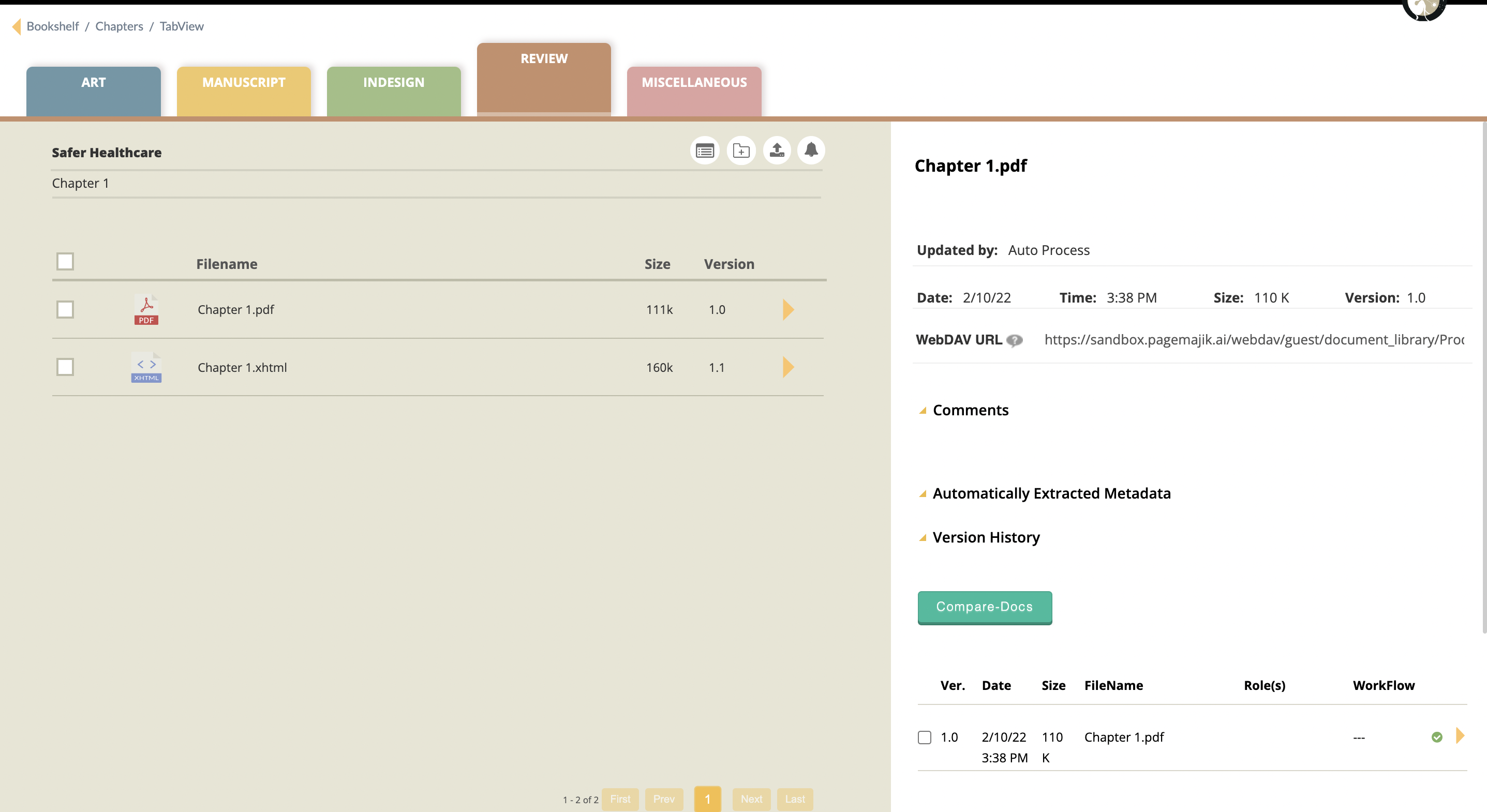This screenshot has width=1487, height=812.
Task: Click the WebDAV URL help icon
Action: click(1014, 340)
